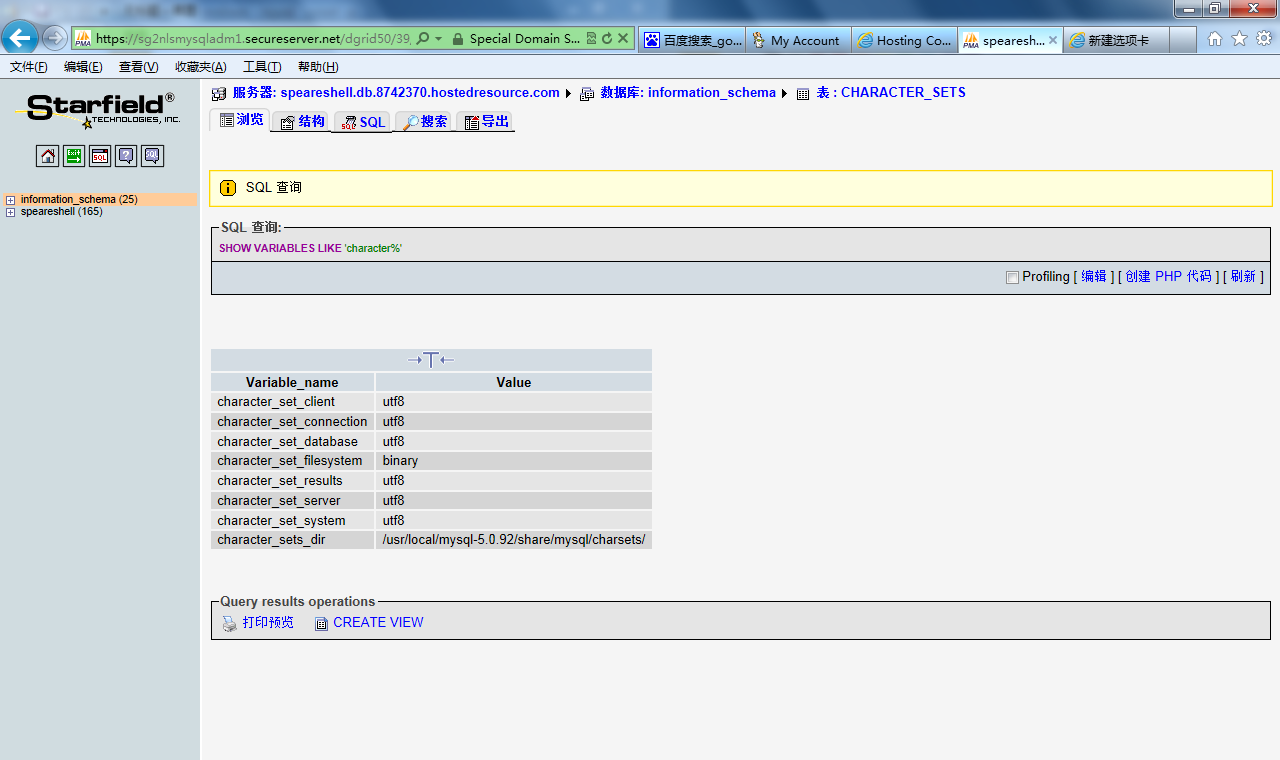Image resolution: width=1280 pixels, height=760 pixels.
Task: Click the 打印预览 link
Action: coord(268,623)
